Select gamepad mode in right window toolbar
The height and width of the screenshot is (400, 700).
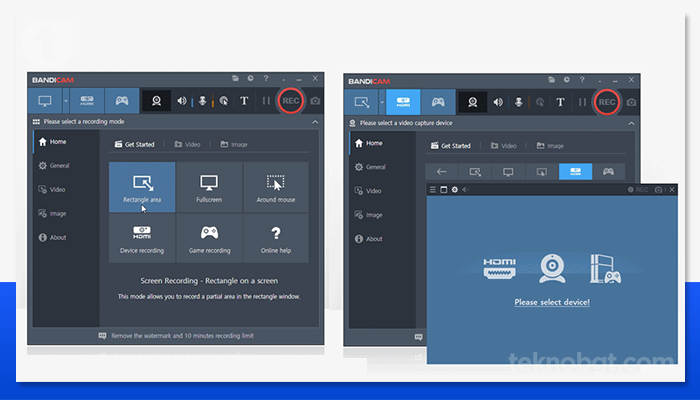point(438,102)
